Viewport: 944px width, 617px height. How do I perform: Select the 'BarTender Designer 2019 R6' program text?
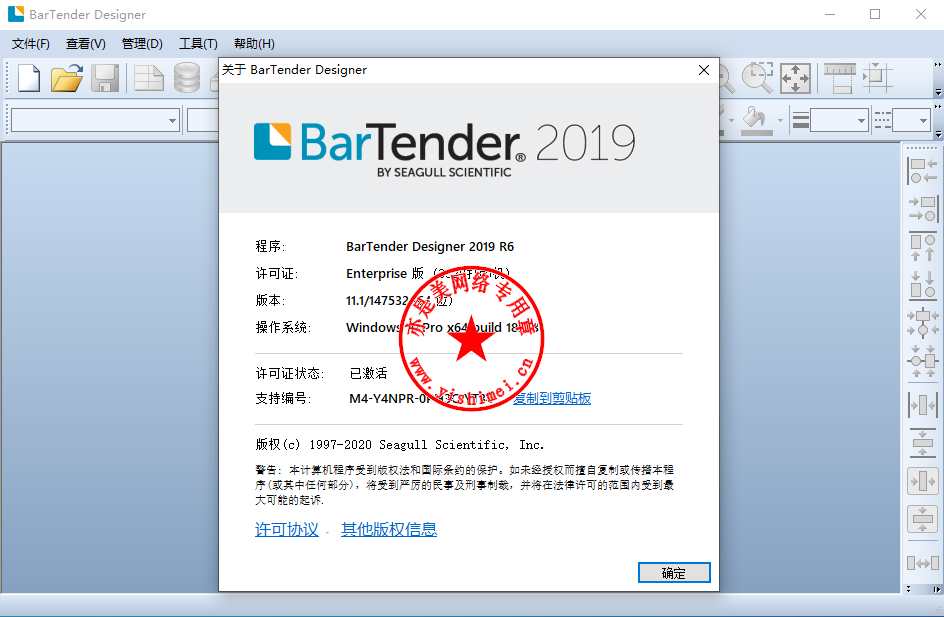click(x=430, y=246)
